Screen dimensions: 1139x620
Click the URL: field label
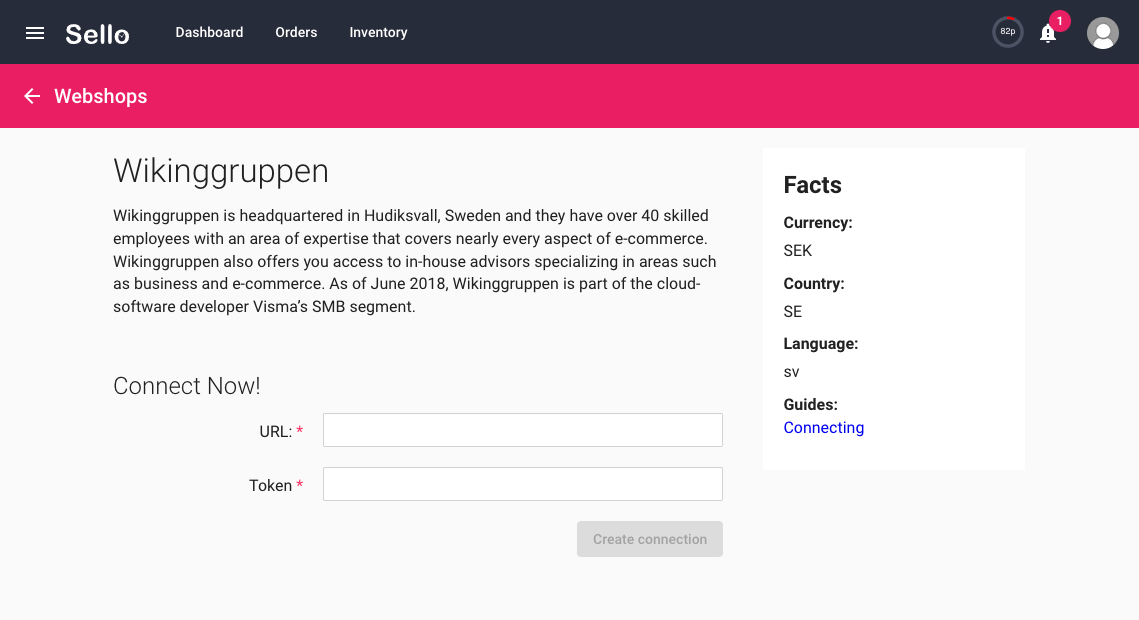tap(275, 431)
